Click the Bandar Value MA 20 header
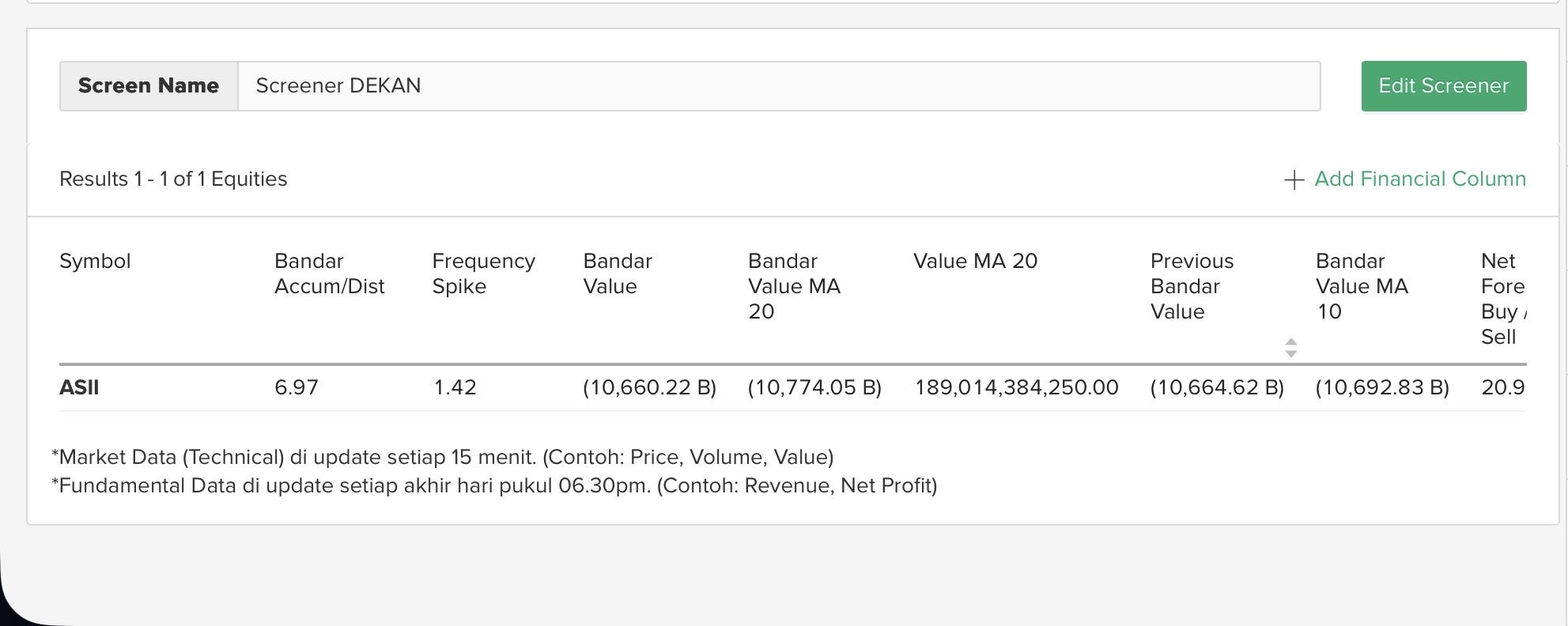 point(793,286)
